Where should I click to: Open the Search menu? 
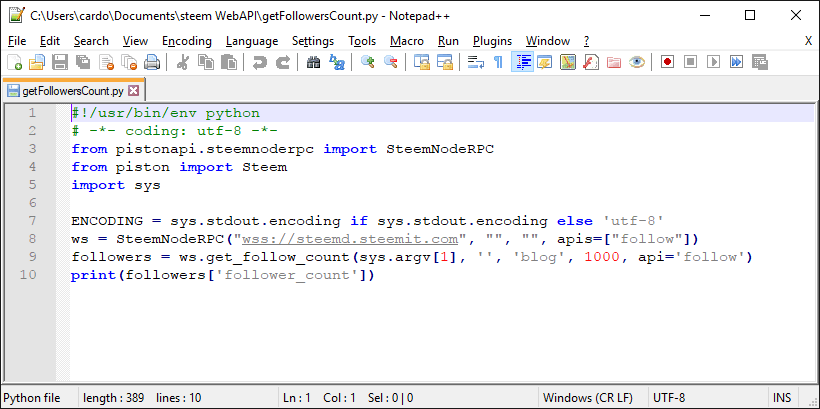(x=91, y=41)
